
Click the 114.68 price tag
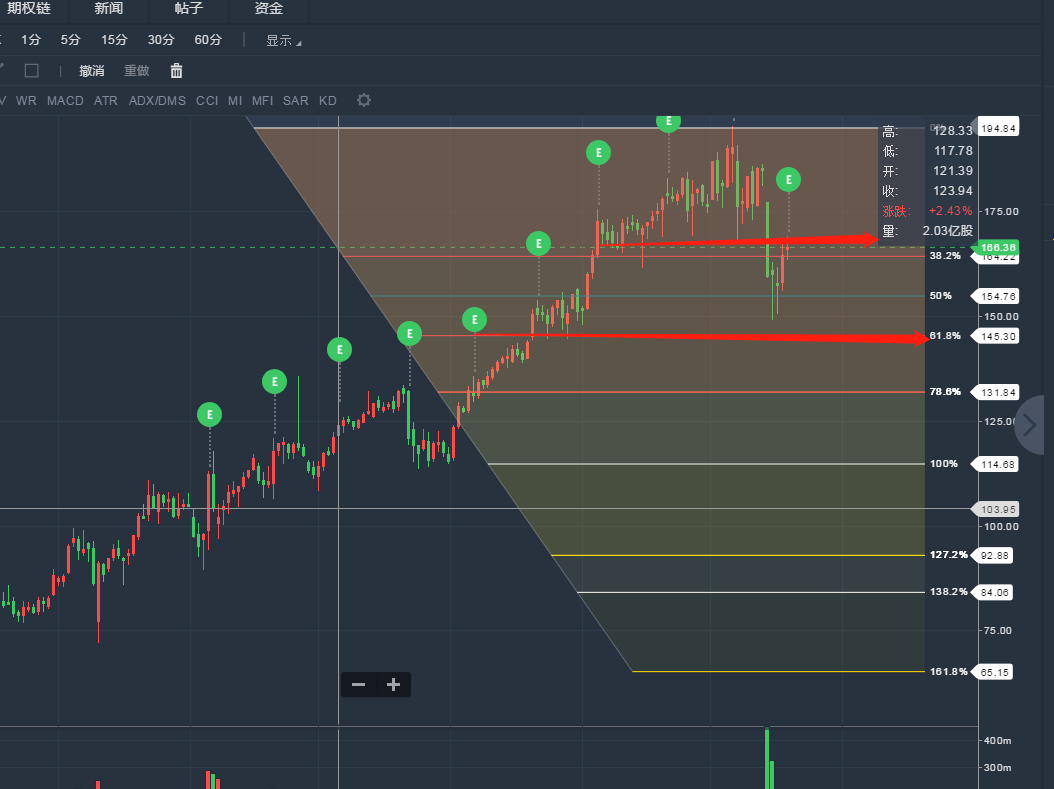(x=998, y=464)
